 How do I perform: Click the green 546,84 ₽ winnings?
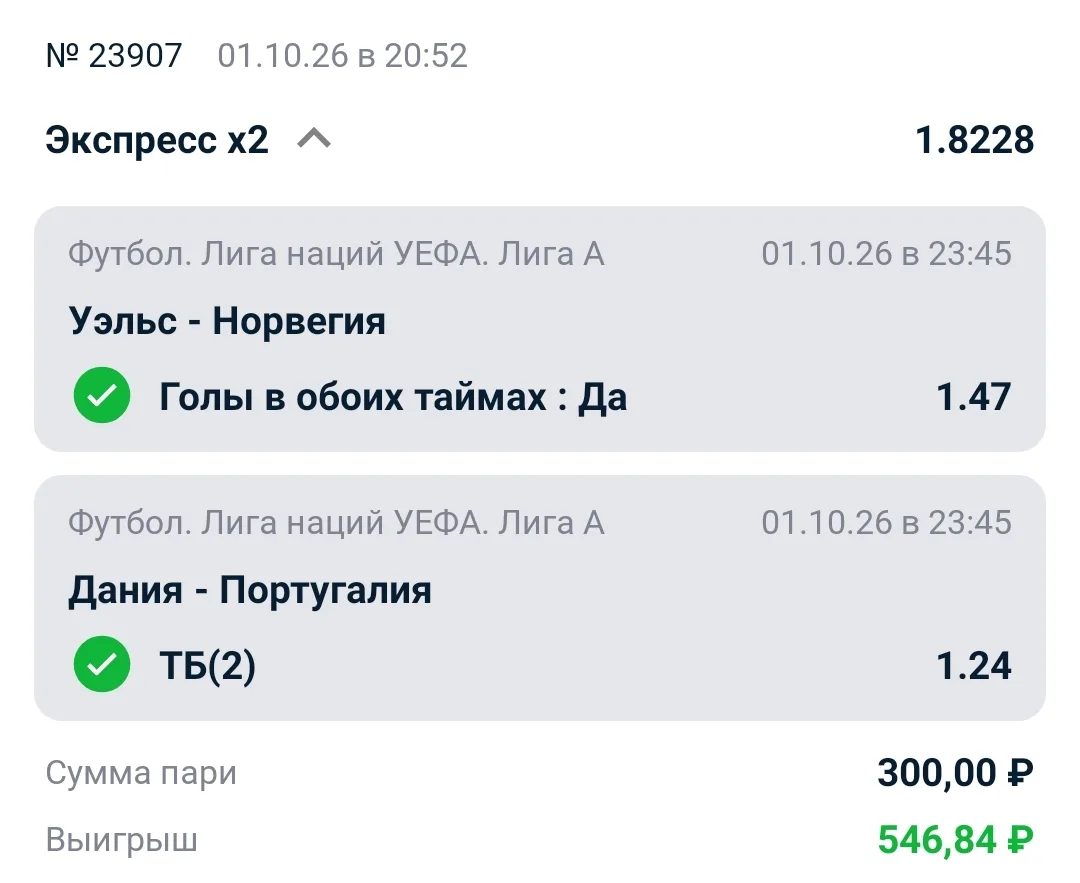[955, 840]
